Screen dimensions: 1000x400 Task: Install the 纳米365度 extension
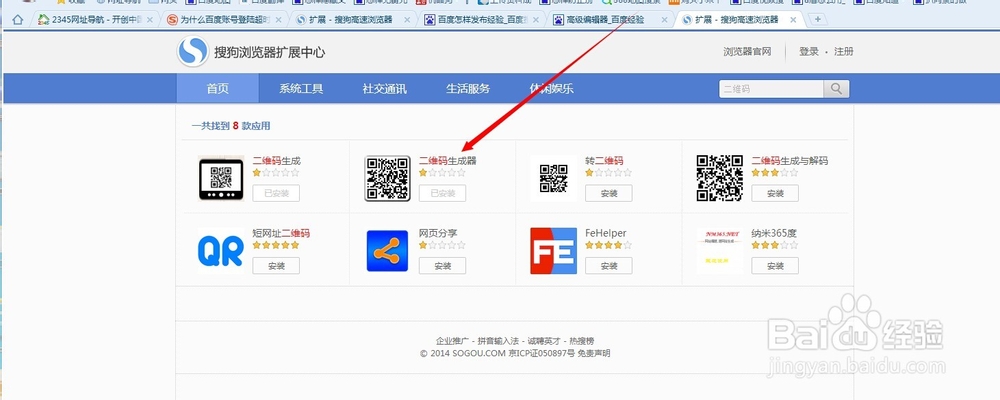click(x=775, y=266)
